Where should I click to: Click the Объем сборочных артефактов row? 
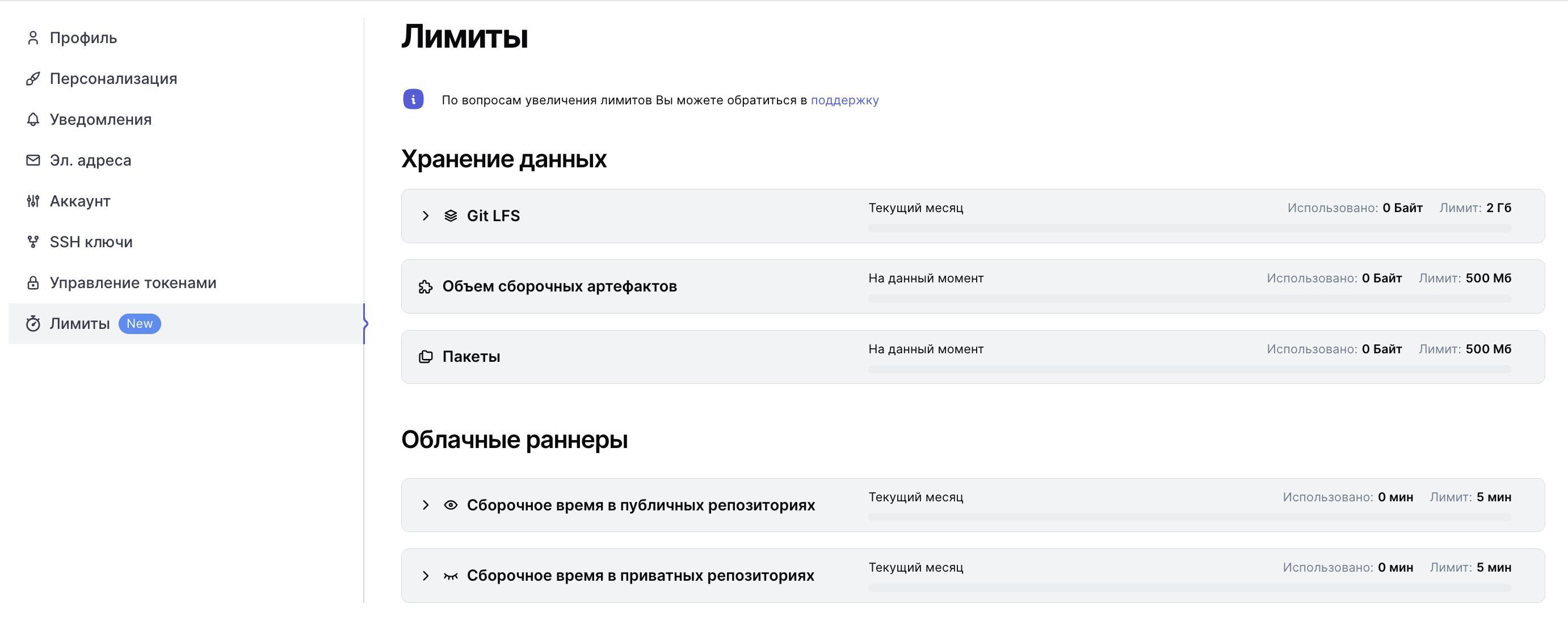pyautogui.click(x=559, y=286)
